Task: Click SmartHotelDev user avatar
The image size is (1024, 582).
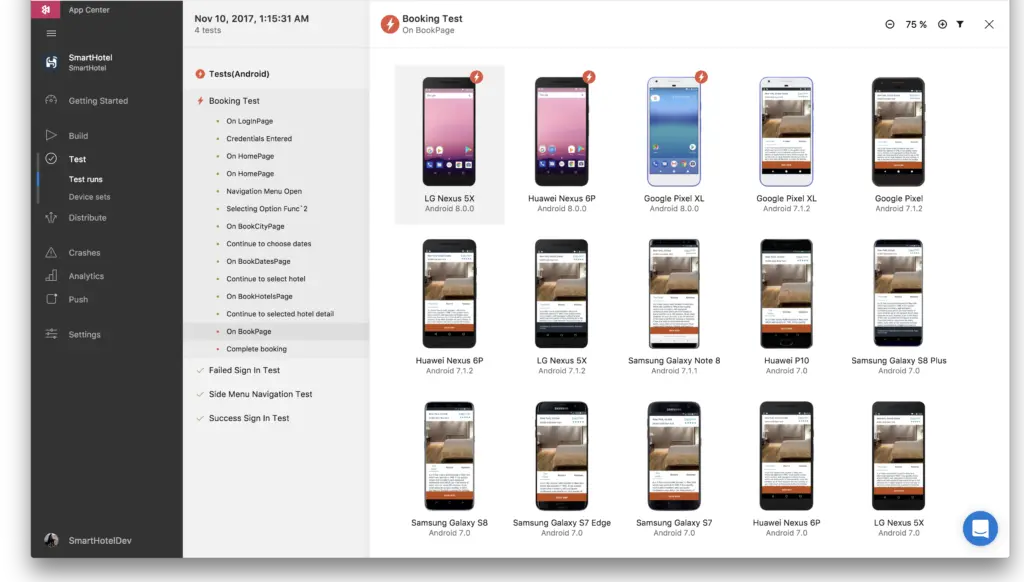Action: [51, 540]
